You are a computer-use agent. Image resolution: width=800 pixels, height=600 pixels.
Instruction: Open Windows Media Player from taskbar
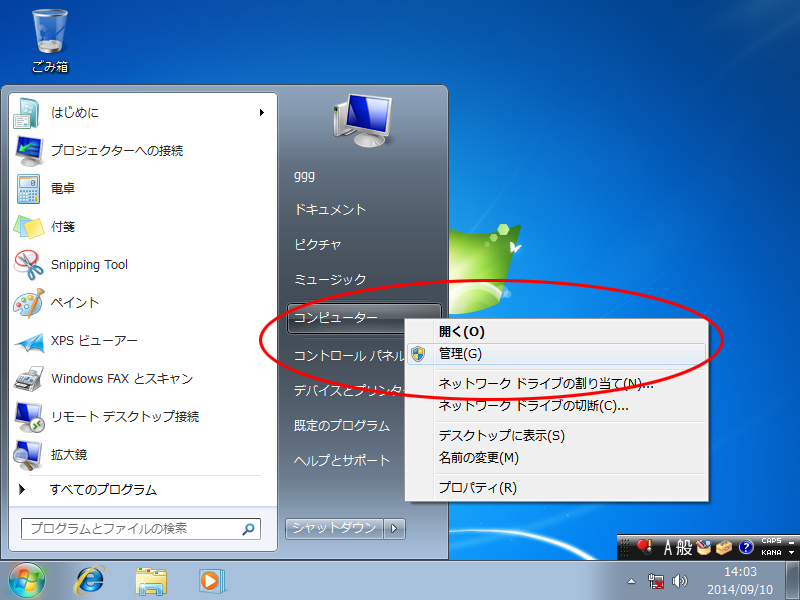coord(211,579)
